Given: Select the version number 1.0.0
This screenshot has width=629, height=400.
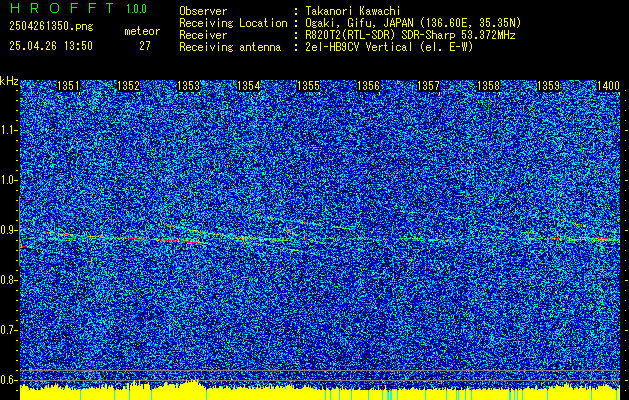Looking at the screenshot, I should coord(136,9).
